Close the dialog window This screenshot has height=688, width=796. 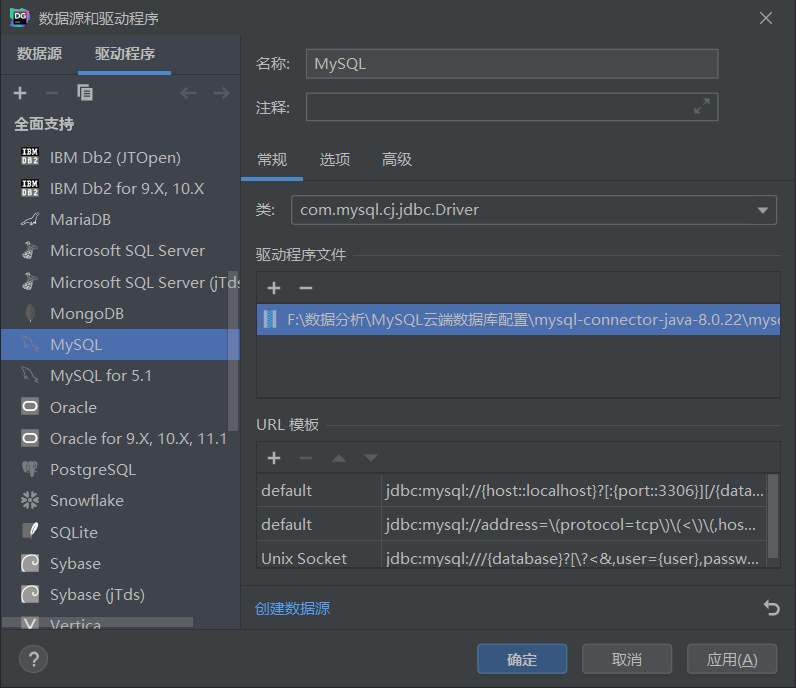pos(766,18)
